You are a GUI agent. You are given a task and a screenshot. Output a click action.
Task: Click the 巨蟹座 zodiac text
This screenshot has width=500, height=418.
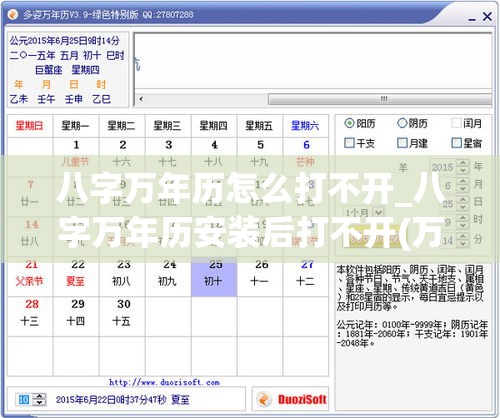tap(49, 70)
